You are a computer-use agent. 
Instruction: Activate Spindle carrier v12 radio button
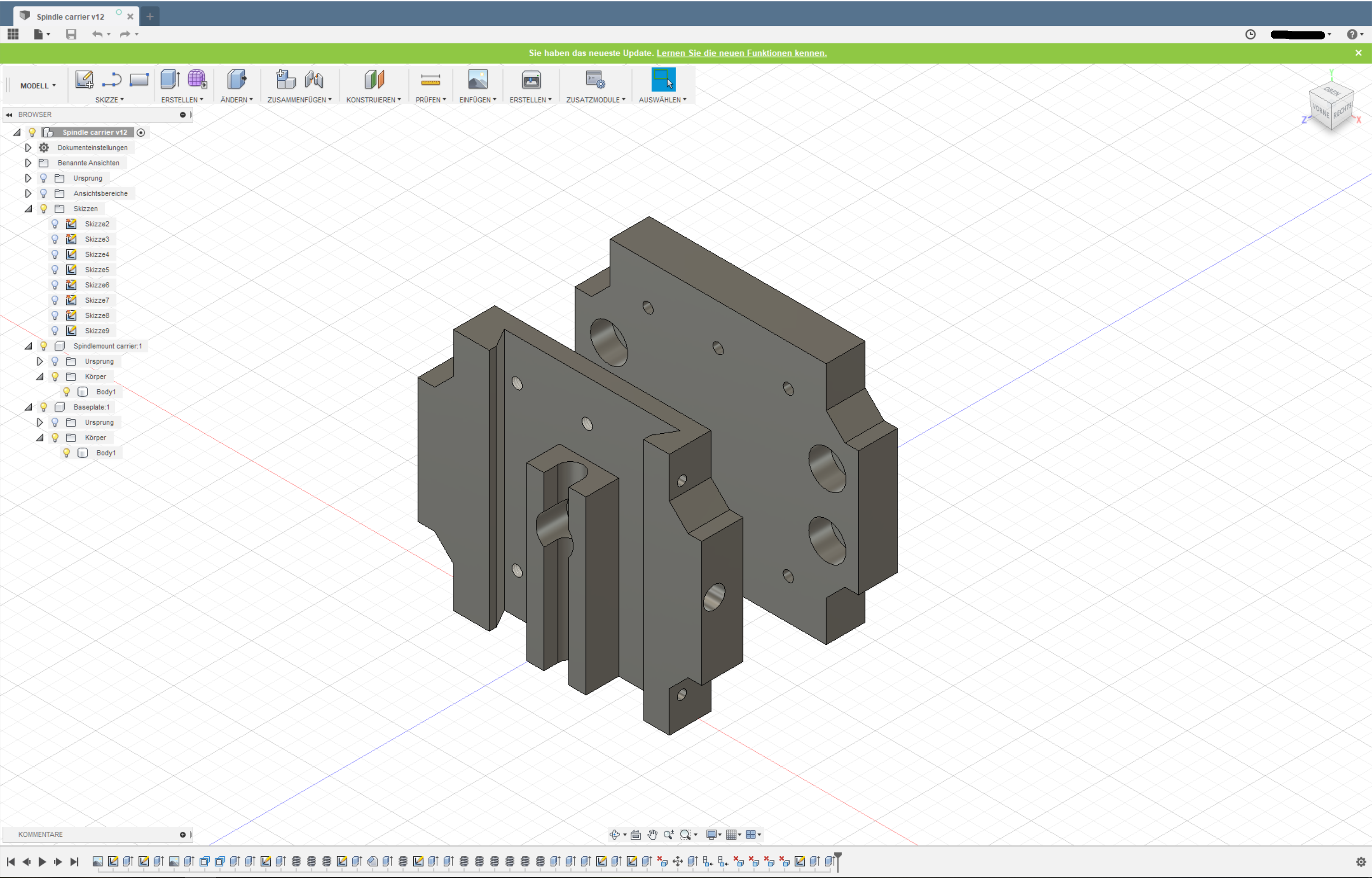click(x=141, y=133)
